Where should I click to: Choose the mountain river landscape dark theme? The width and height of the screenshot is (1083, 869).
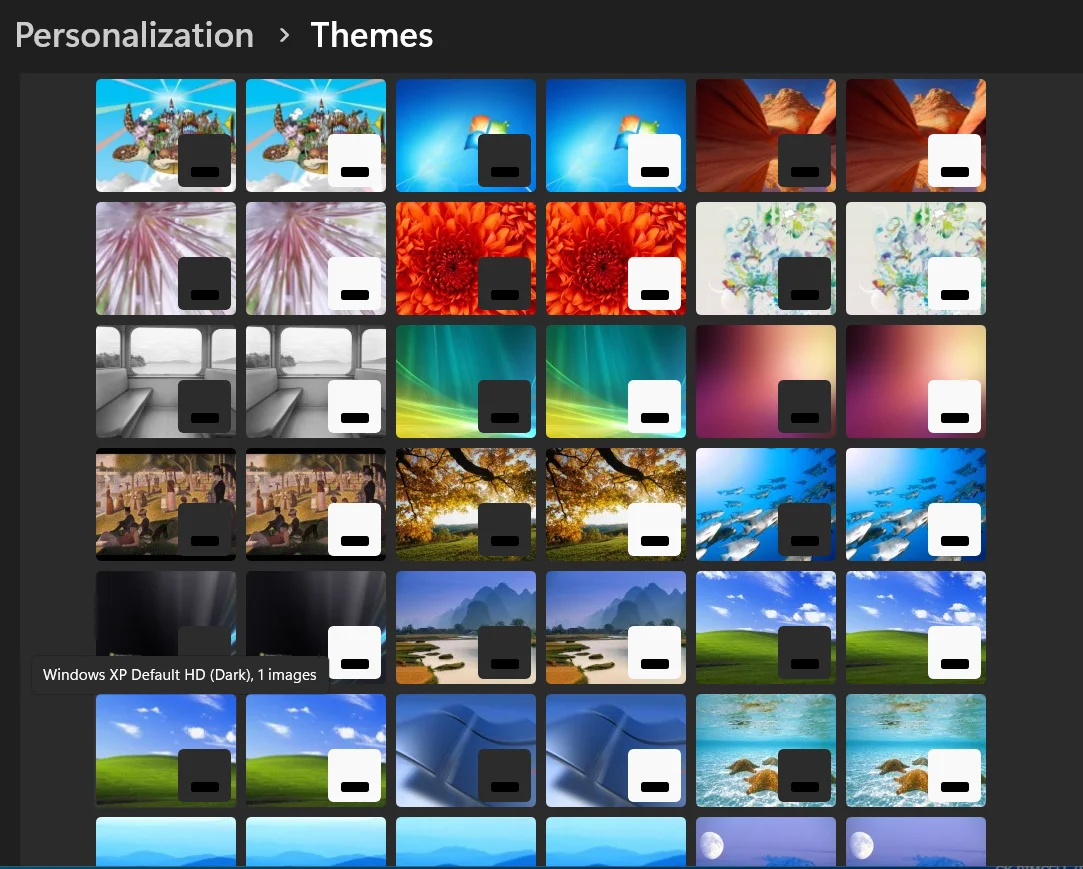466,627
